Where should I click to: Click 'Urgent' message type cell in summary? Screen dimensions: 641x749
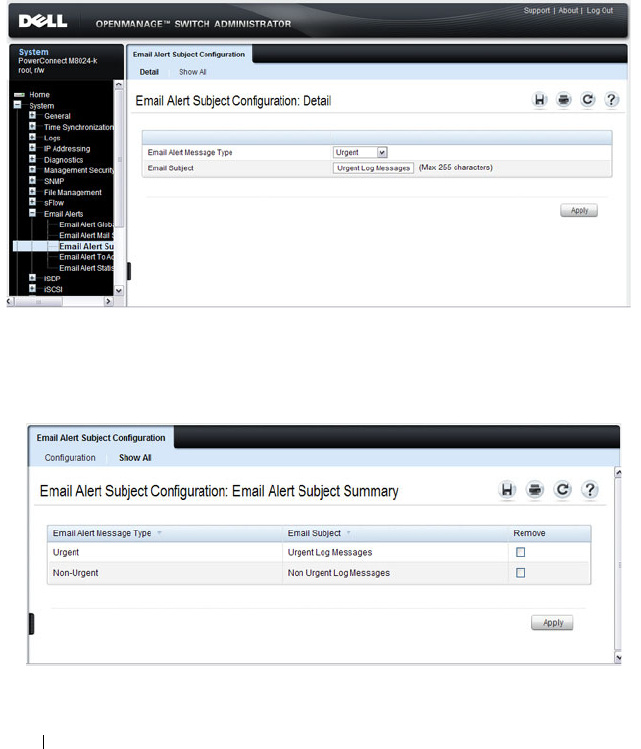(65, 552)
